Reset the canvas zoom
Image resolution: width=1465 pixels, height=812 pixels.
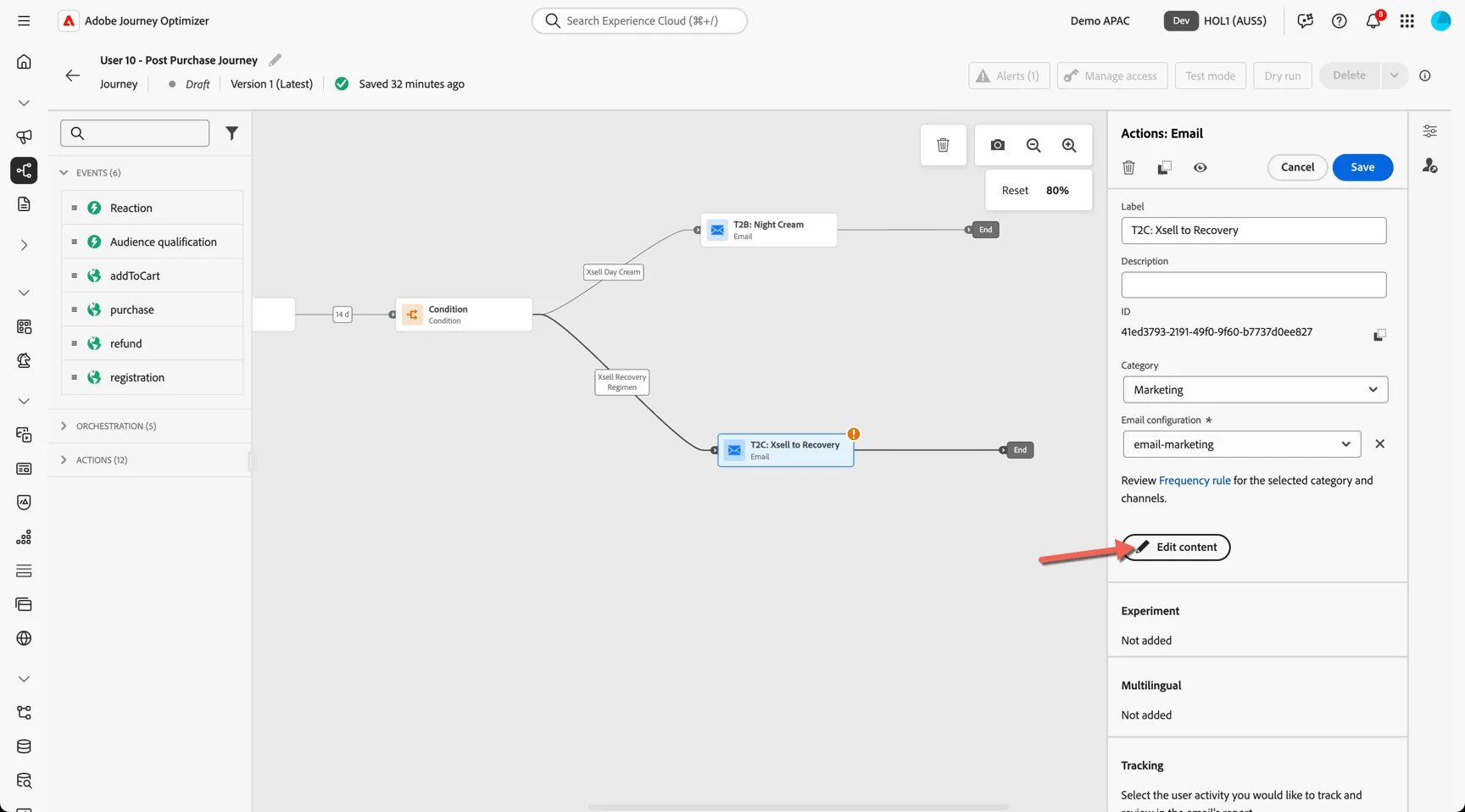click(1015, 191)
